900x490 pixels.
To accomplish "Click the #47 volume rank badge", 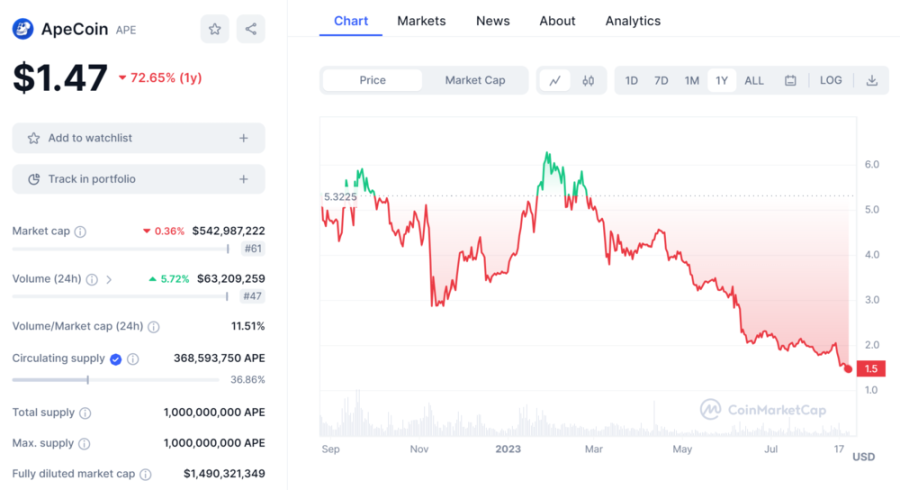I will [x=253, y=296].
